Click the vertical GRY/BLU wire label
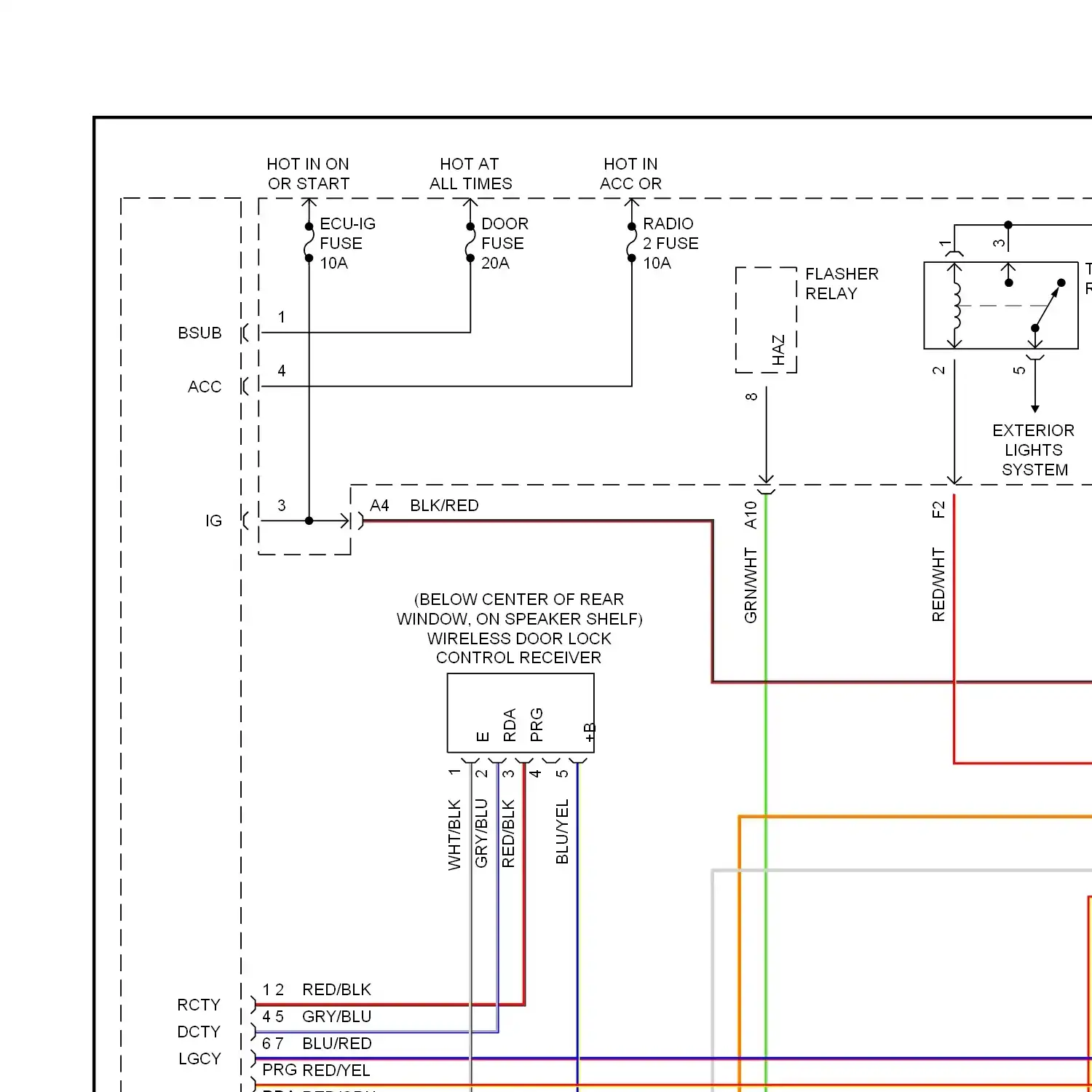Image resolution: width=1092 pixels, height=1092 pixels. coord(481,834)
